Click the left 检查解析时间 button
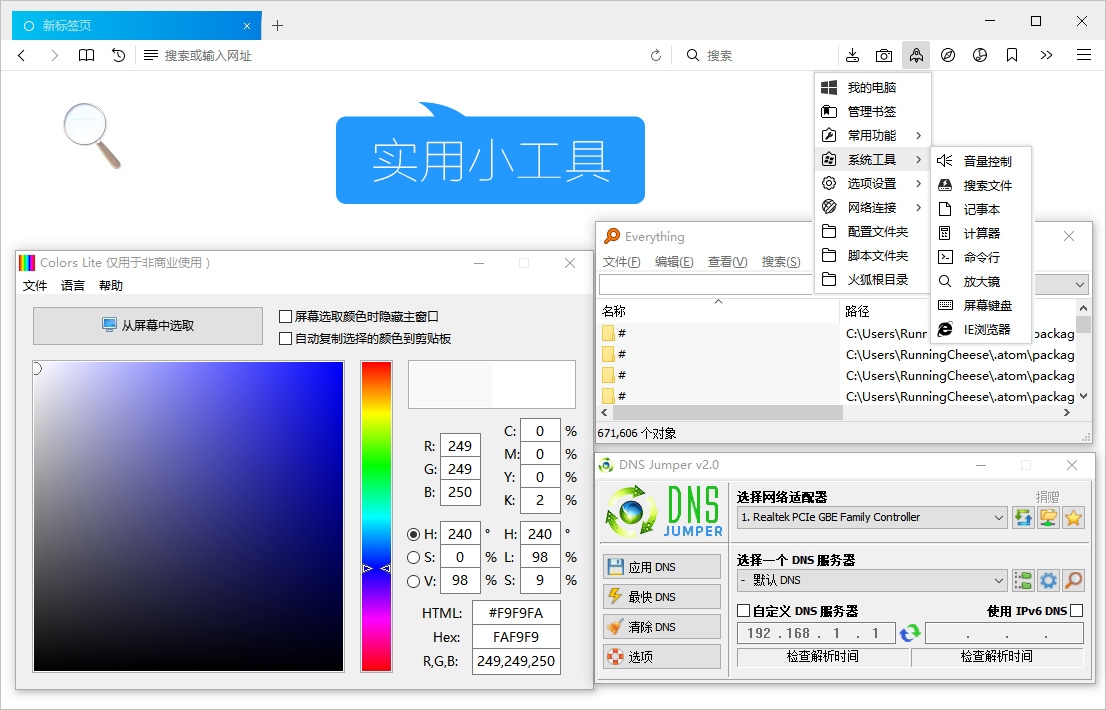The height and width of the screenshot is (710, 1106). [x=822, y=657]
